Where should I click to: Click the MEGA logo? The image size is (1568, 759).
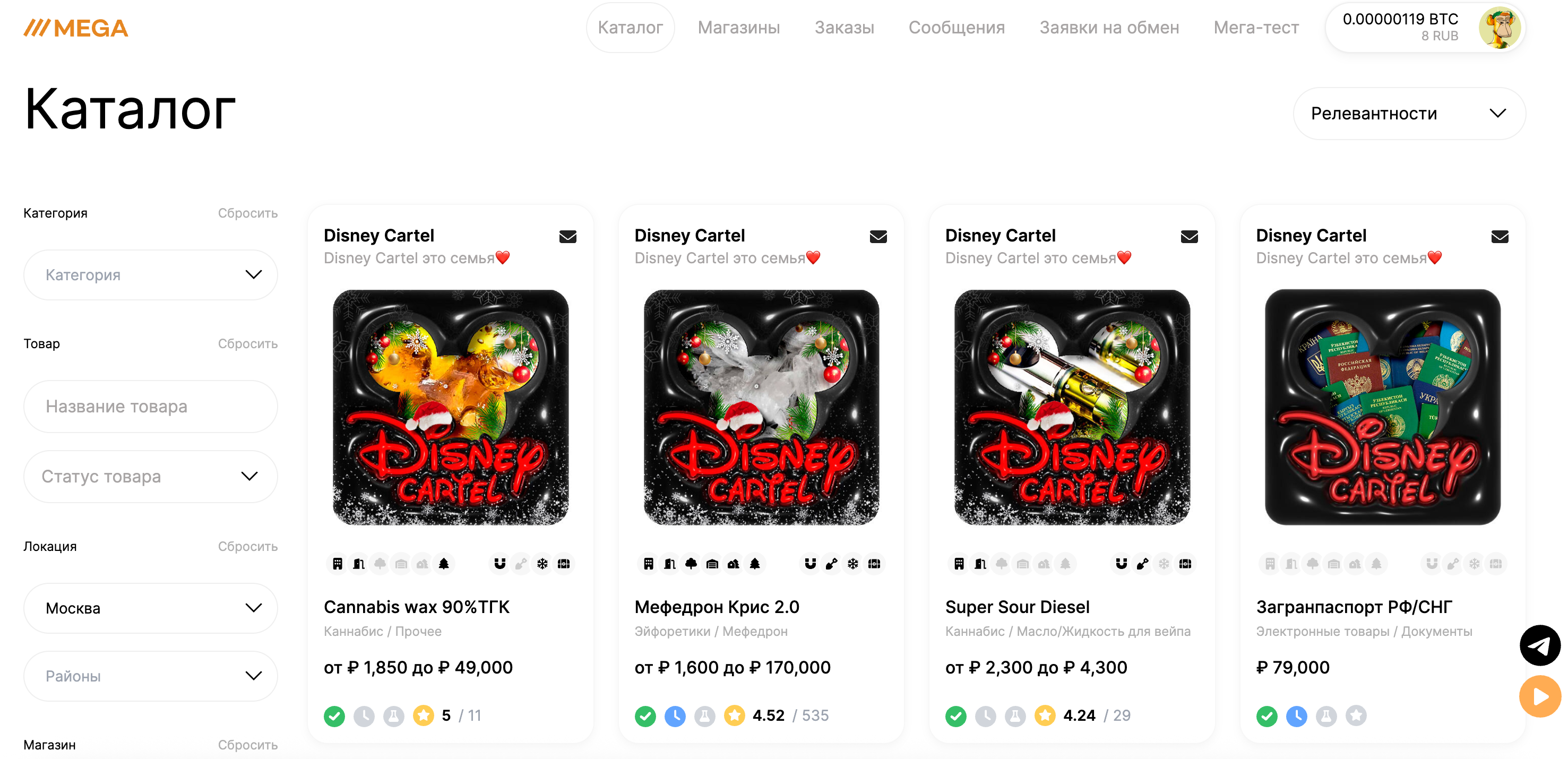point(75,28)
